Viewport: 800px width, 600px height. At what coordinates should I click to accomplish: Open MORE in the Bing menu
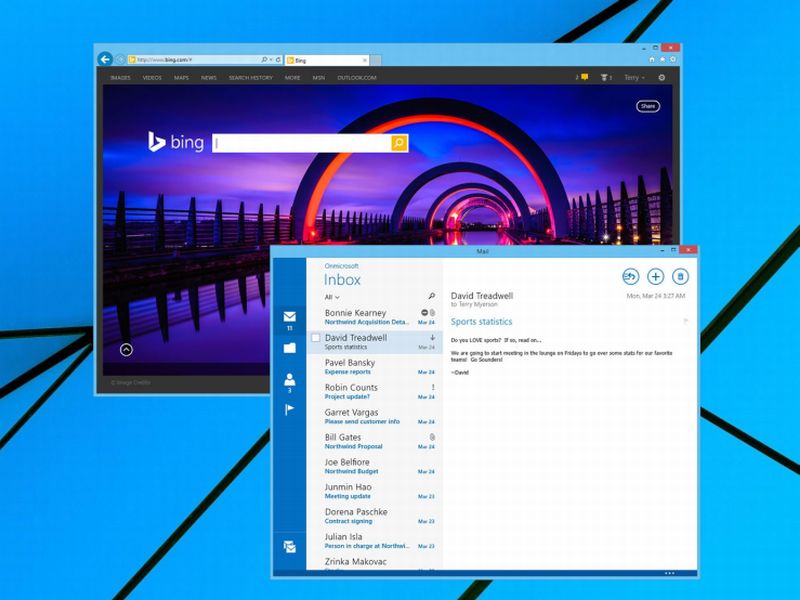(x=292, y=78)
